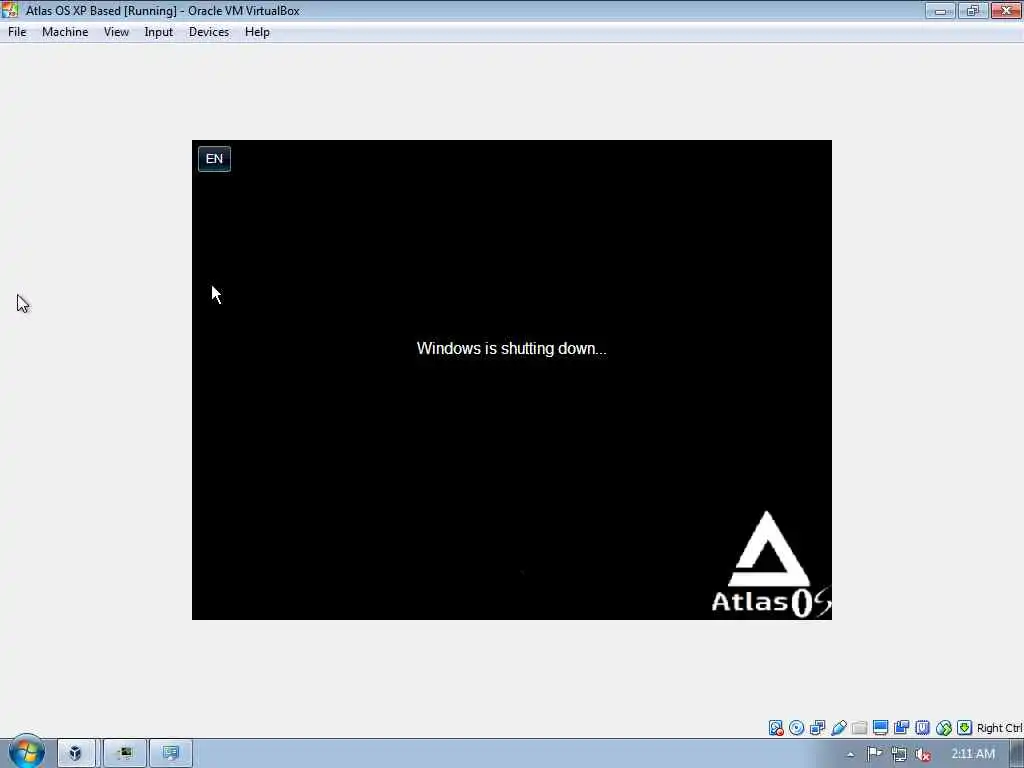Click the mouse integration status icon
The height and width of the screenshot is (768, 1024).
[x=944, y=728]
